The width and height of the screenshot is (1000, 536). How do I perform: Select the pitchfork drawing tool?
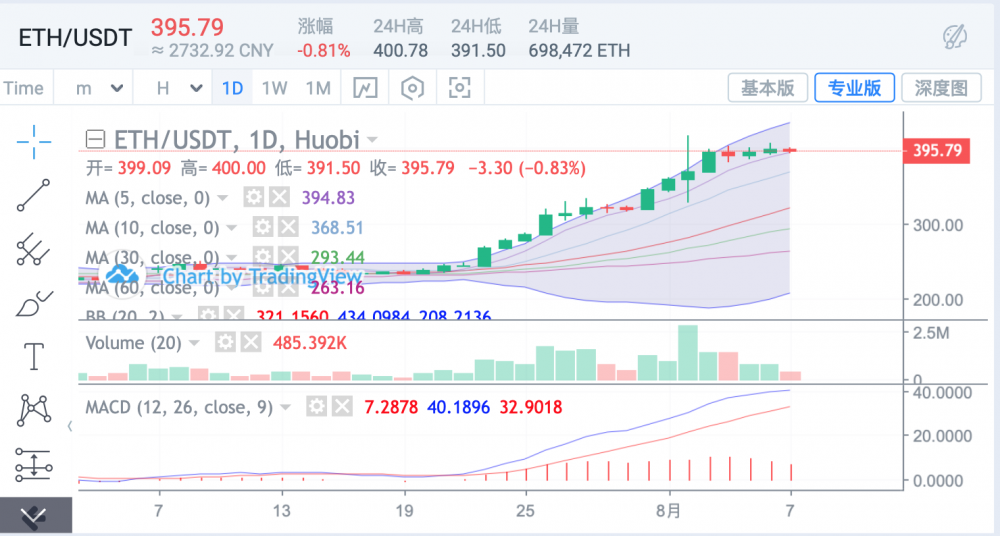[33, 249]
